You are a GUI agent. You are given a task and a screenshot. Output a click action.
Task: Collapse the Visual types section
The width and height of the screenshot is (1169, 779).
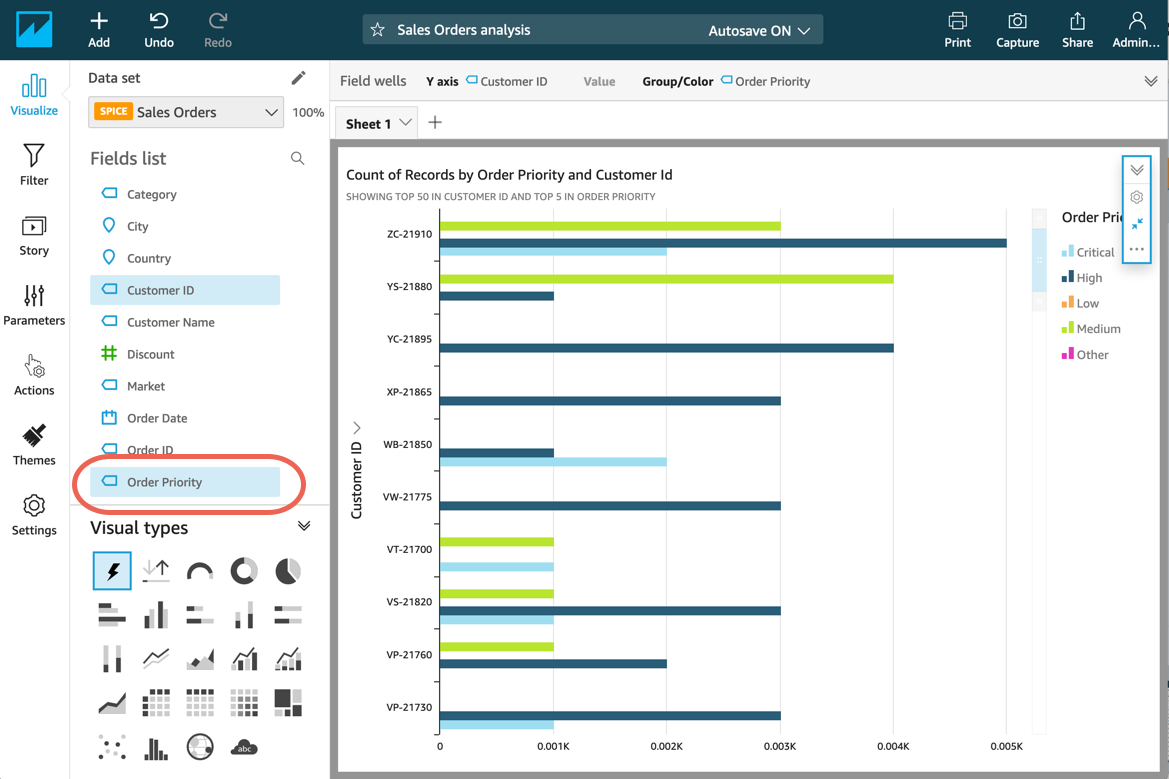(x=304, y=527)
